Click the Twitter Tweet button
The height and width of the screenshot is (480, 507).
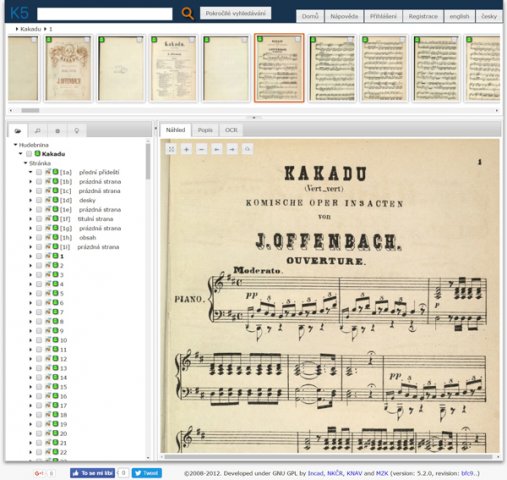[147, 473]
